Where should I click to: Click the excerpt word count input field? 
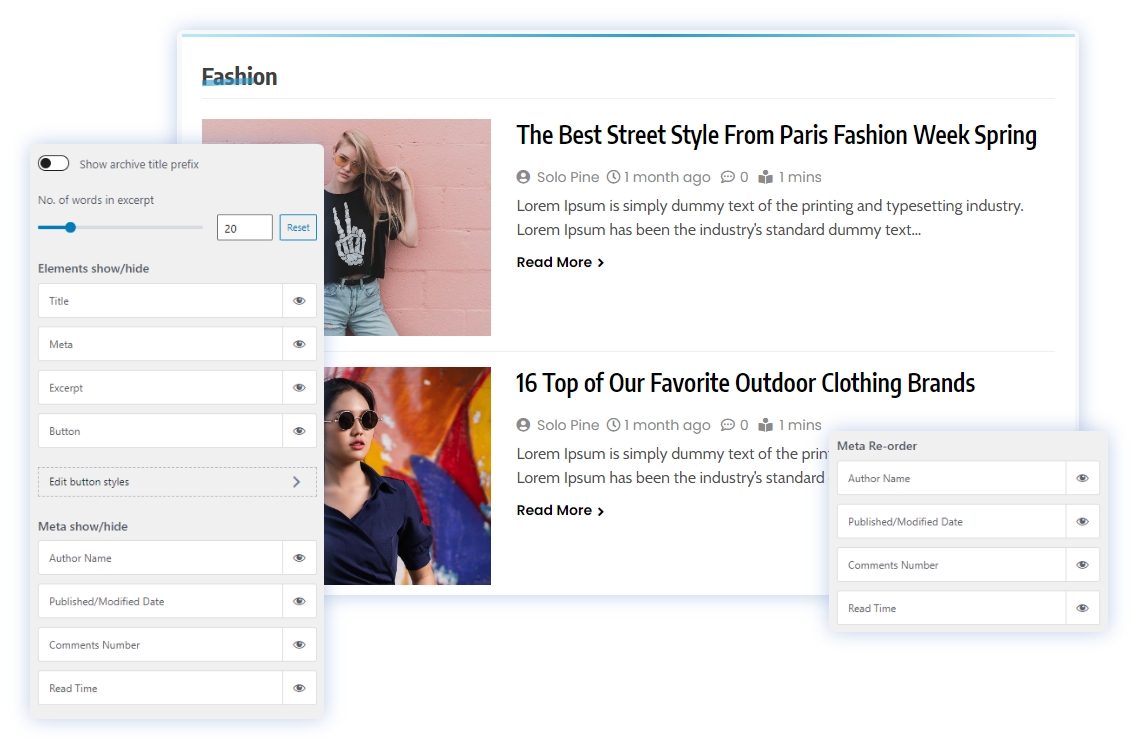[x=244, y=228]
